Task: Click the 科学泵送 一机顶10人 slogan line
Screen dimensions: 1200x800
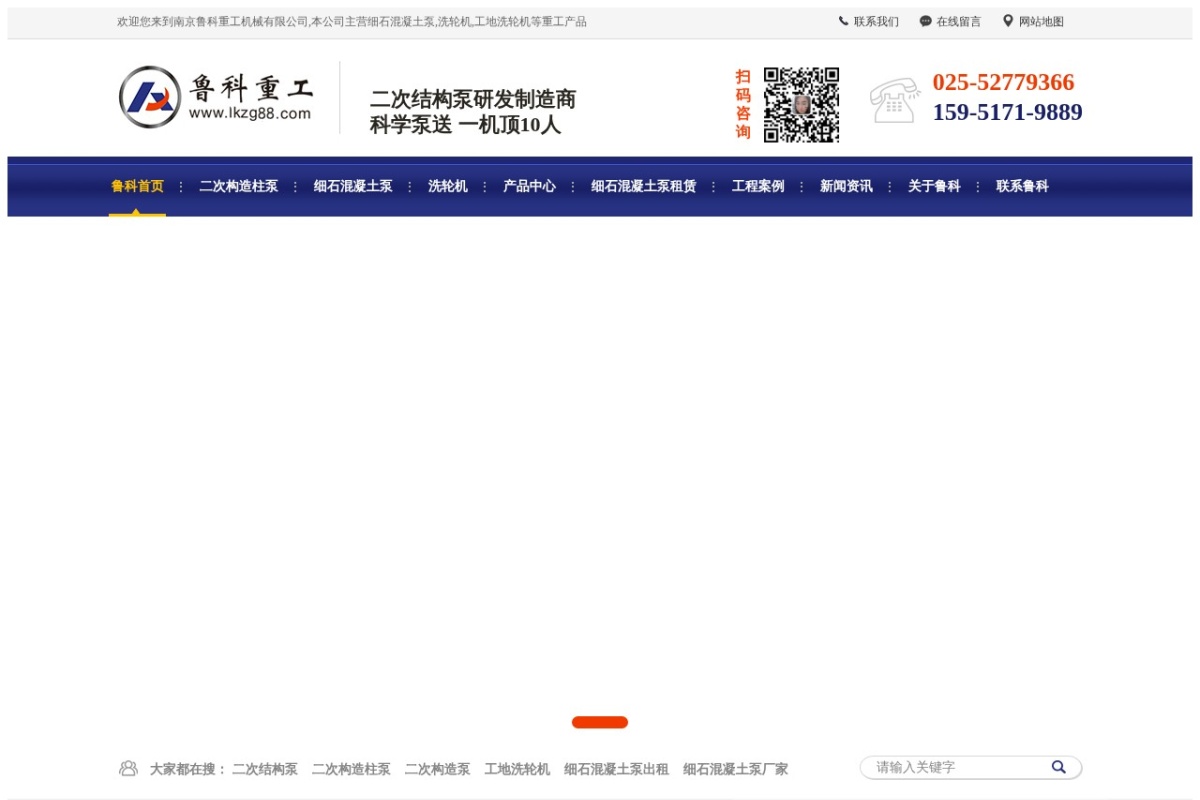Action: 465,125
